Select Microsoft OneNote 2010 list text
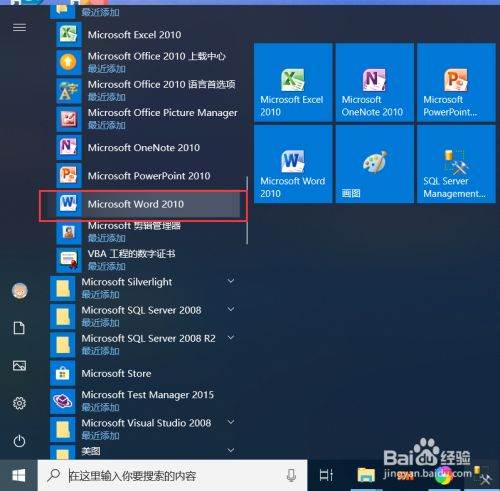Viewport: 500px width, 491px height. [x=144, y=147]
